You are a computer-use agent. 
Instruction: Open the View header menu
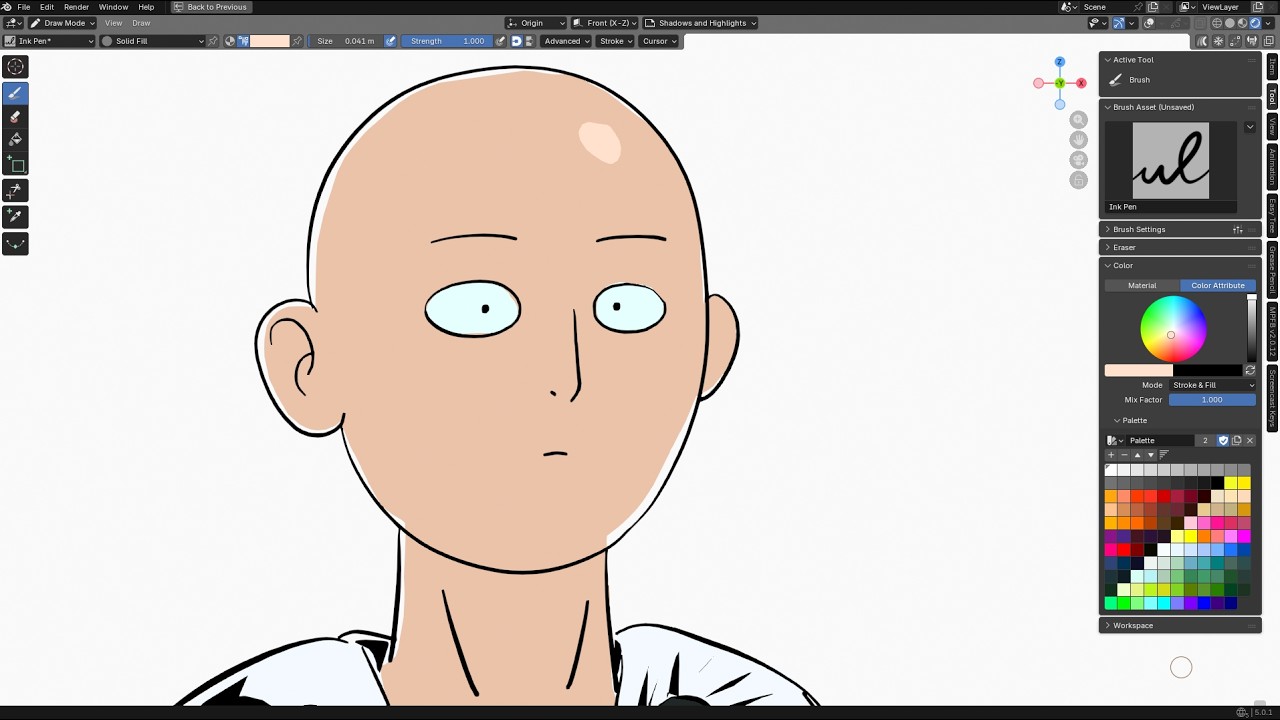[114, 23]
